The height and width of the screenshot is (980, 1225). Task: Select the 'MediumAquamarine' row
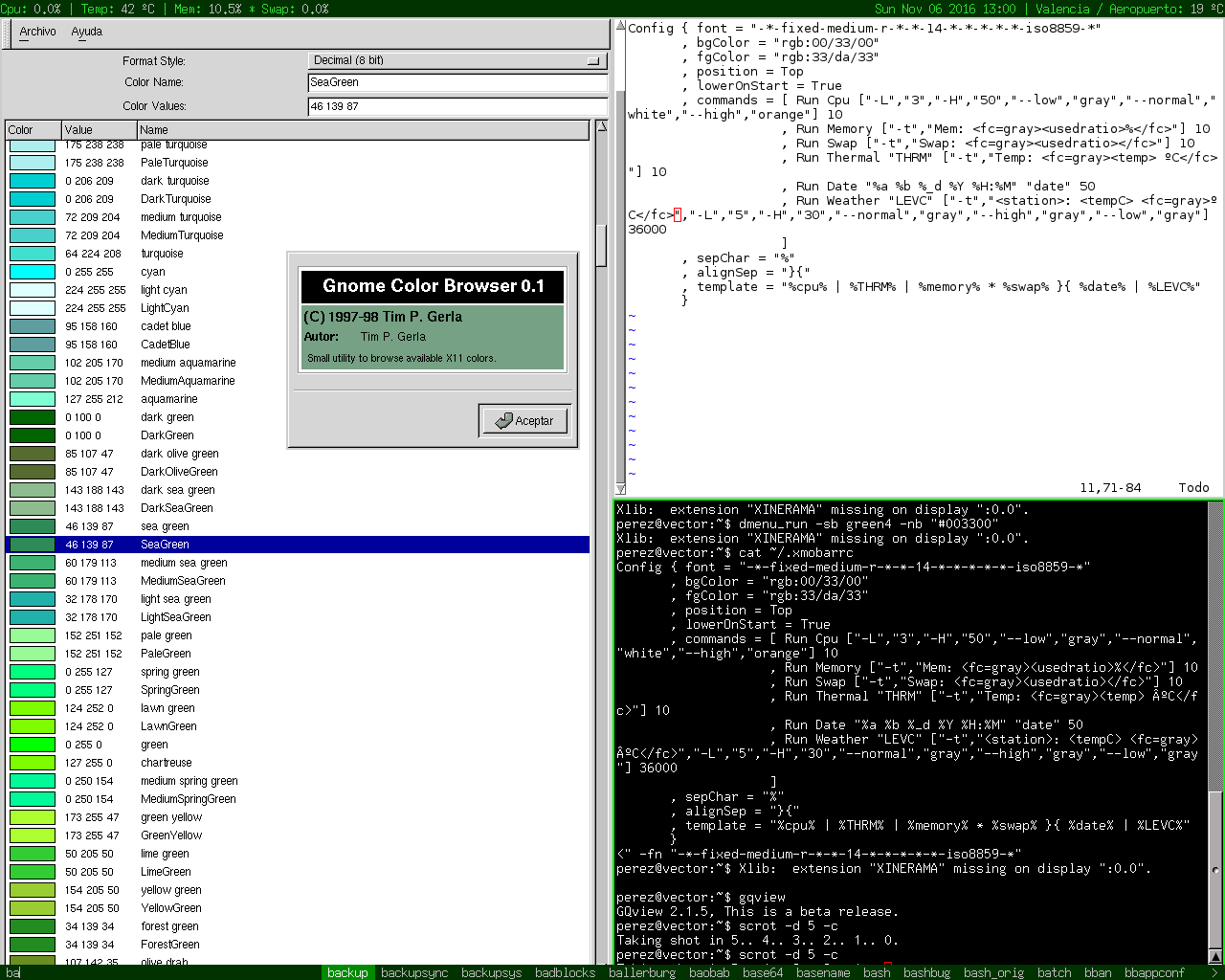click(298, 381)
